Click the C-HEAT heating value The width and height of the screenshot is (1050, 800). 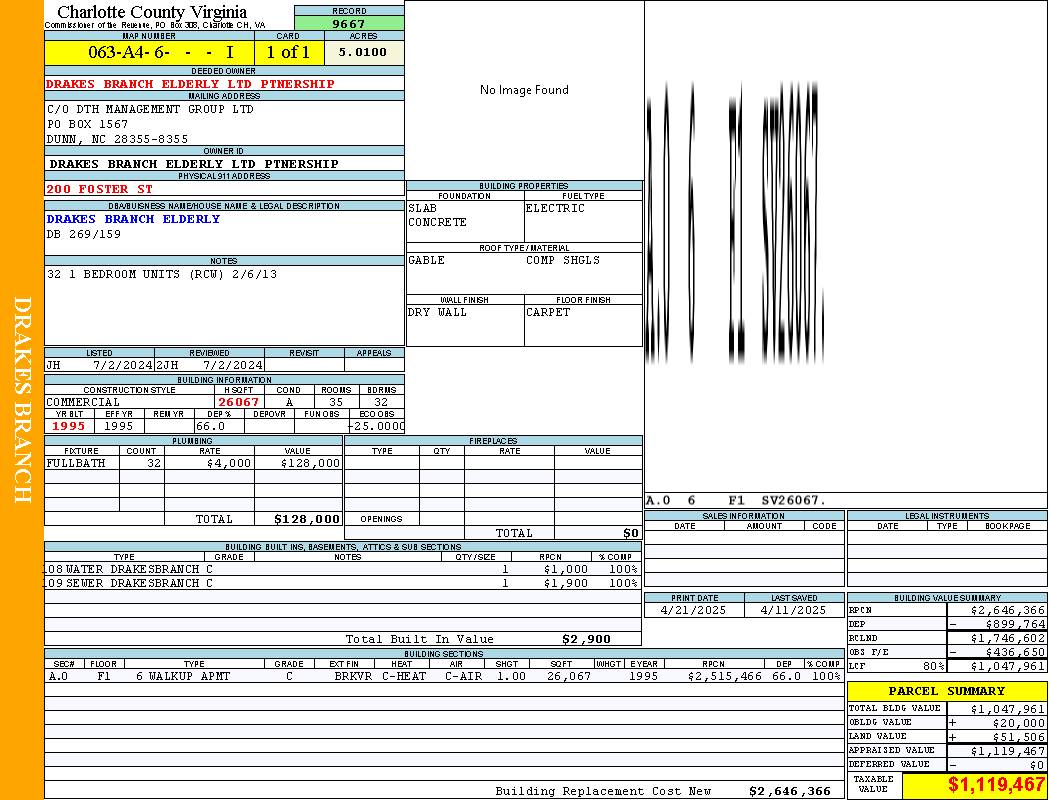404,677
